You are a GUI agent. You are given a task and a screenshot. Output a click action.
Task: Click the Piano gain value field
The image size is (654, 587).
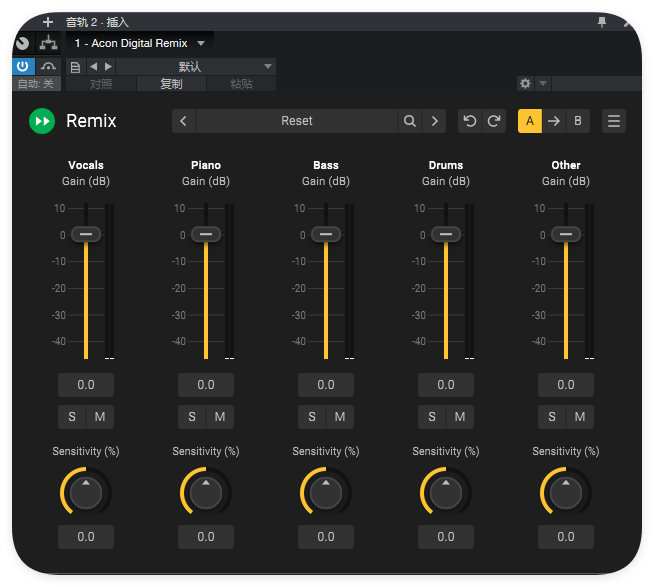point(206,385)
